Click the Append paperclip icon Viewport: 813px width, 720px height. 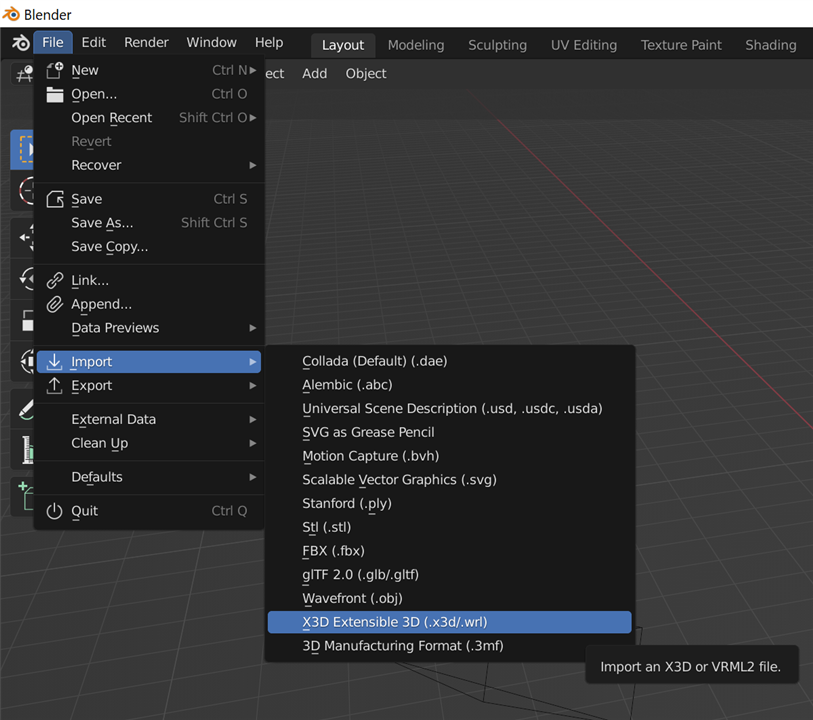(x=55, y=304)
